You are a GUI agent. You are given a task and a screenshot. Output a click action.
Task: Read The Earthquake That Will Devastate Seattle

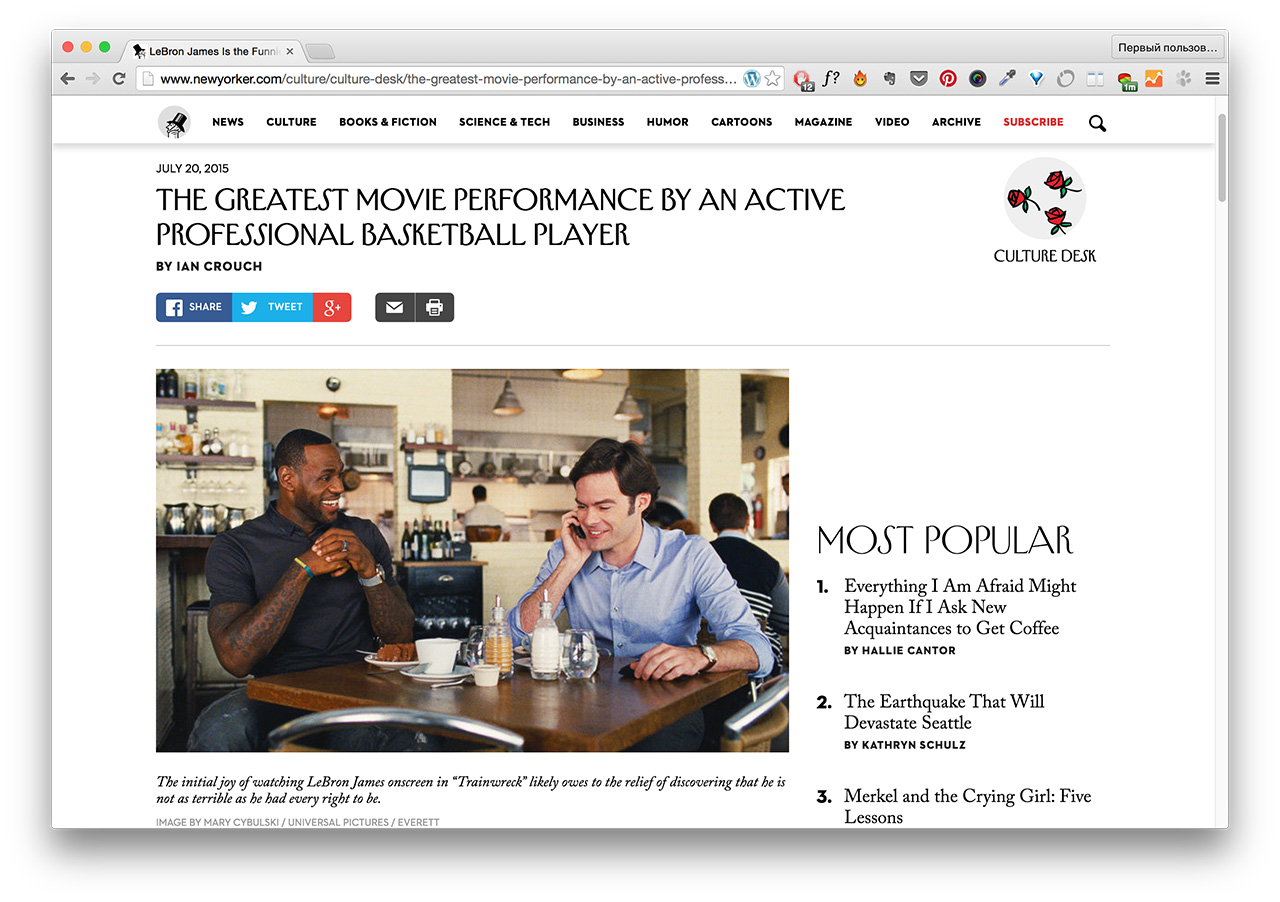[x=944, y=712]
